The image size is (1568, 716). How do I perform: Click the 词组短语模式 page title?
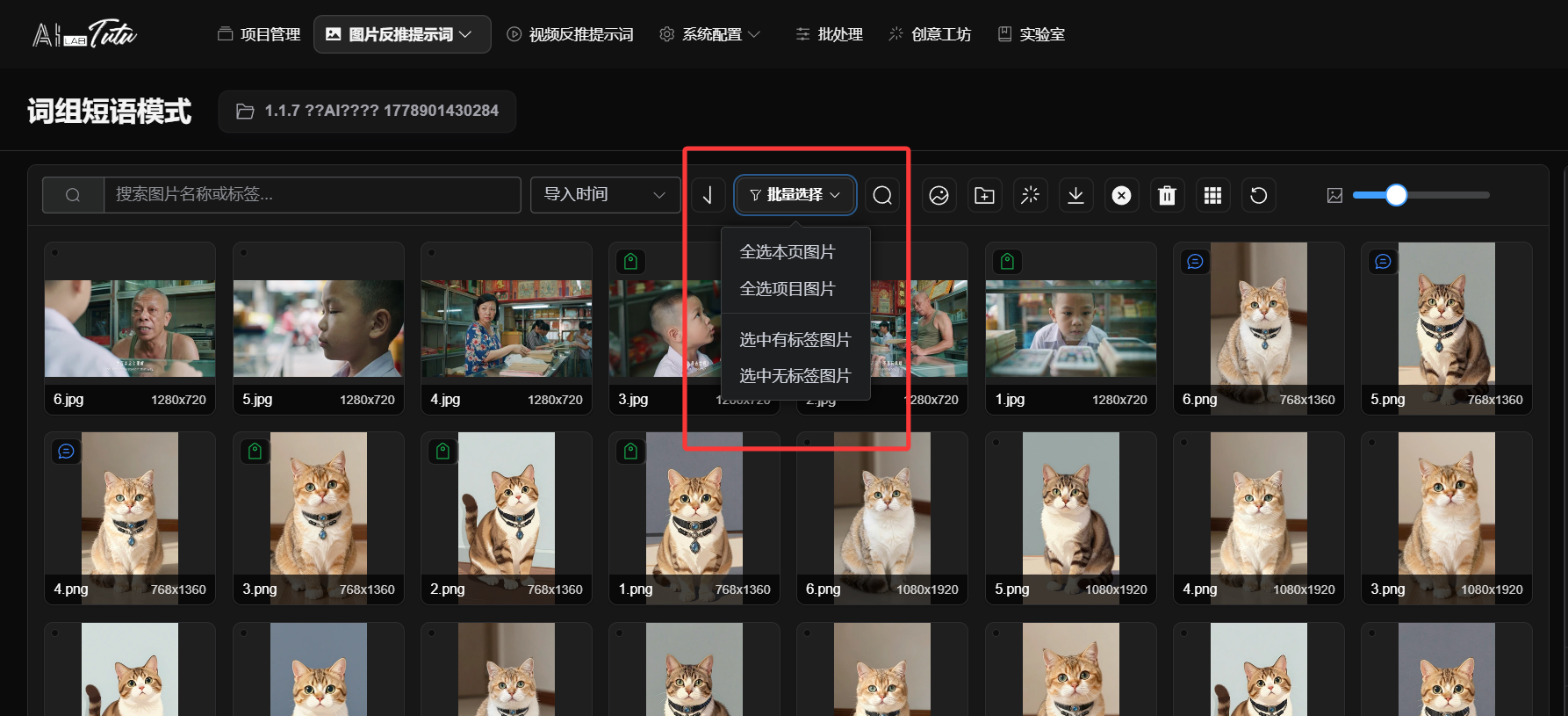(x=110, y=112)
